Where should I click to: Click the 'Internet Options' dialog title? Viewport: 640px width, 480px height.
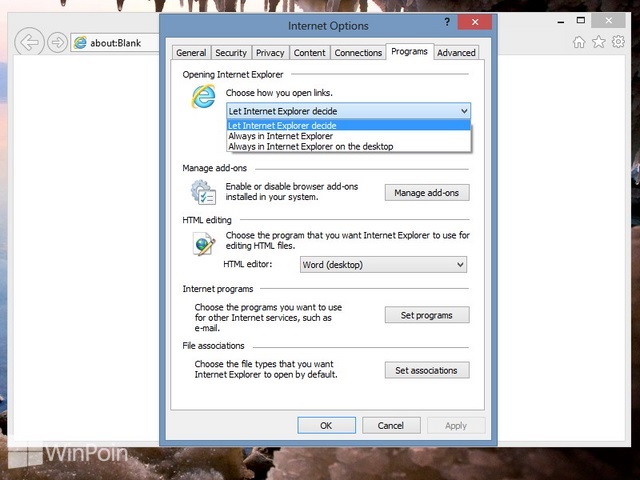point(328,26)
